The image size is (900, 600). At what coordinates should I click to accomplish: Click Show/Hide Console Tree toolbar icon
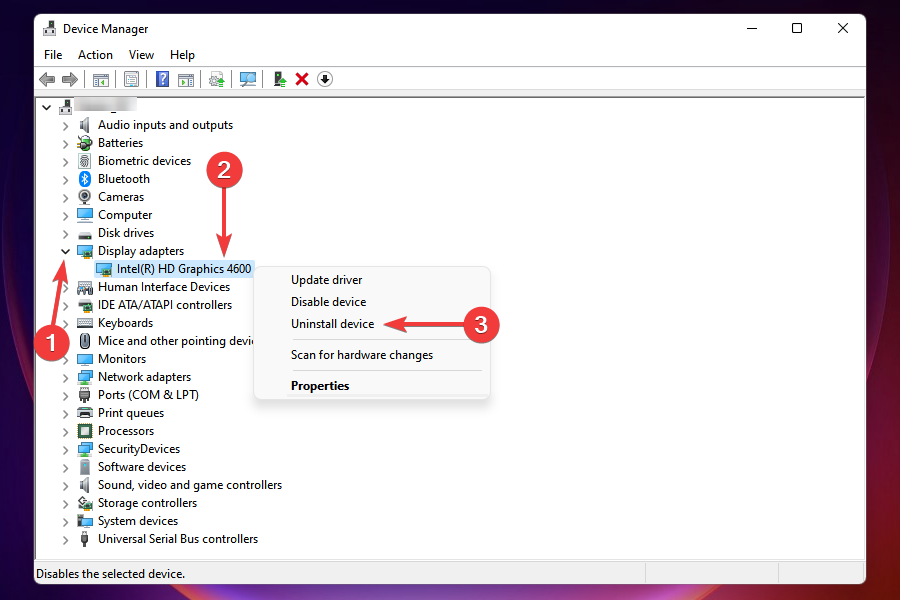[100, 79]
